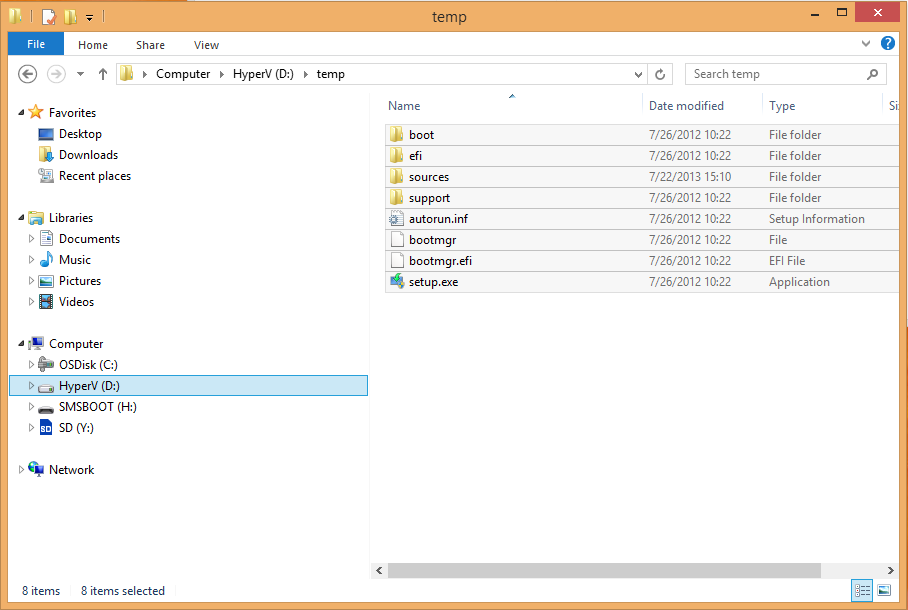The height and width of the screenshot is (610, 908).
Task: Select the Music library icon
Action: coord(46,260)
